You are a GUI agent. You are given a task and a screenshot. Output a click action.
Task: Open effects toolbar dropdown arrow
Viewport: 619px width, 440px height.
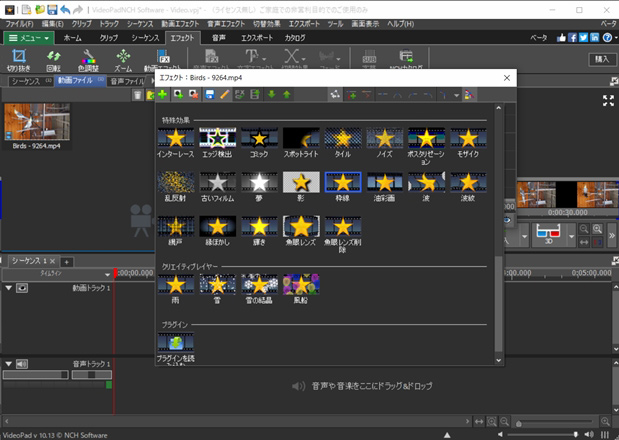point(456,95)
